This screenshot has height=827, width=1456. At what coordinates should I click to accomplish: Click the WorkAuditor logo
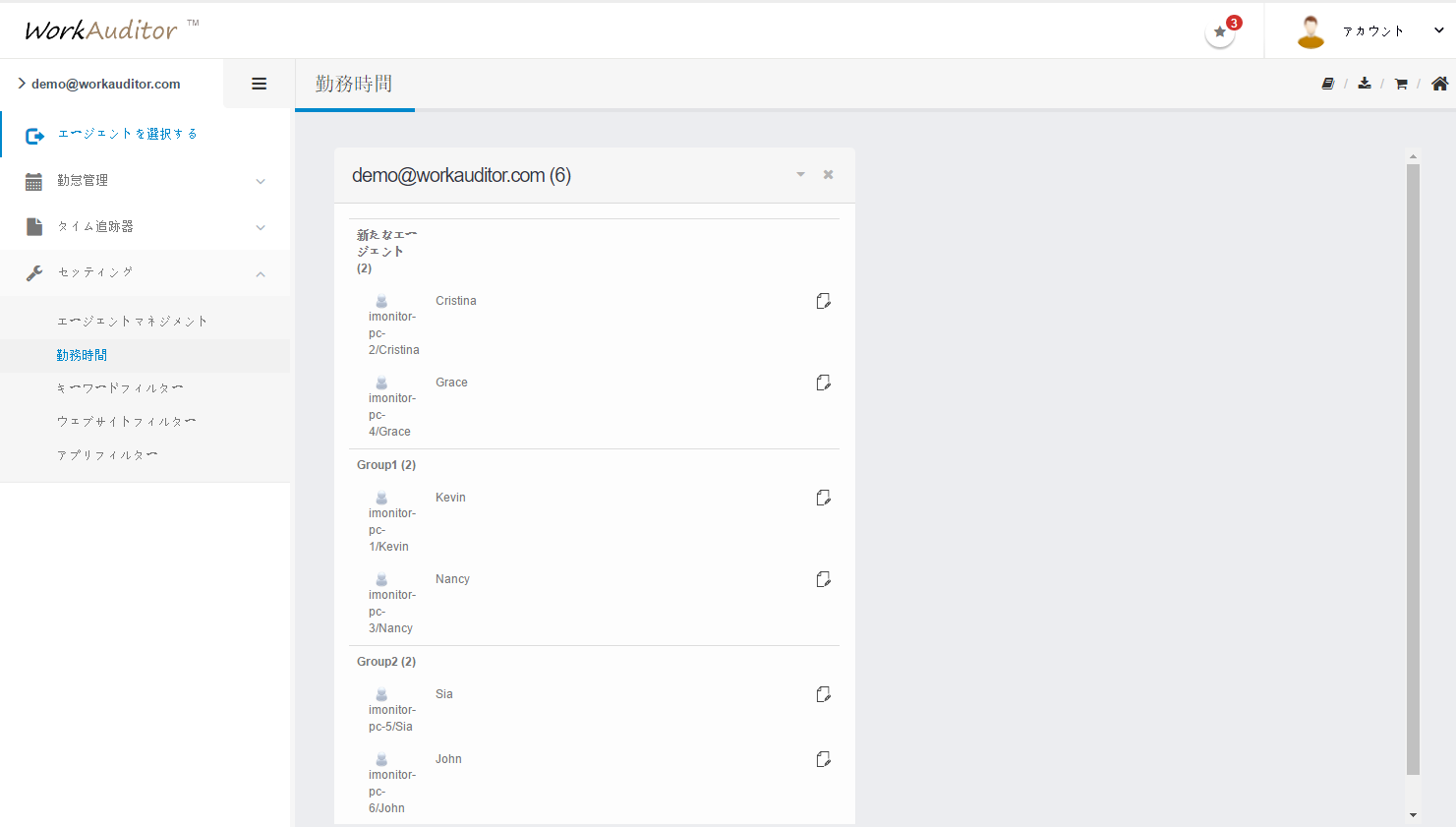(111, 30)
